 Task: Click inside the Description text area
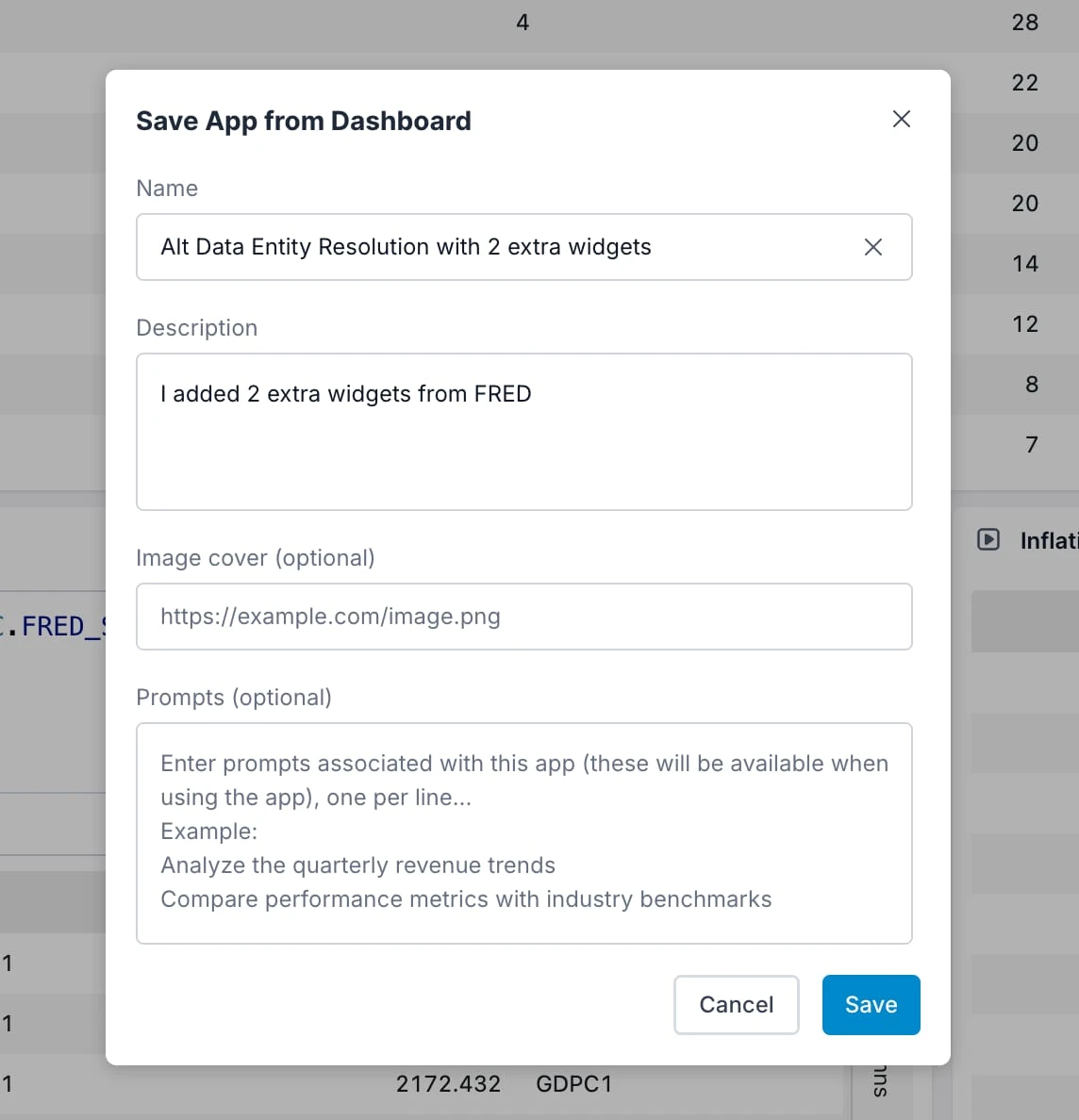524,432
